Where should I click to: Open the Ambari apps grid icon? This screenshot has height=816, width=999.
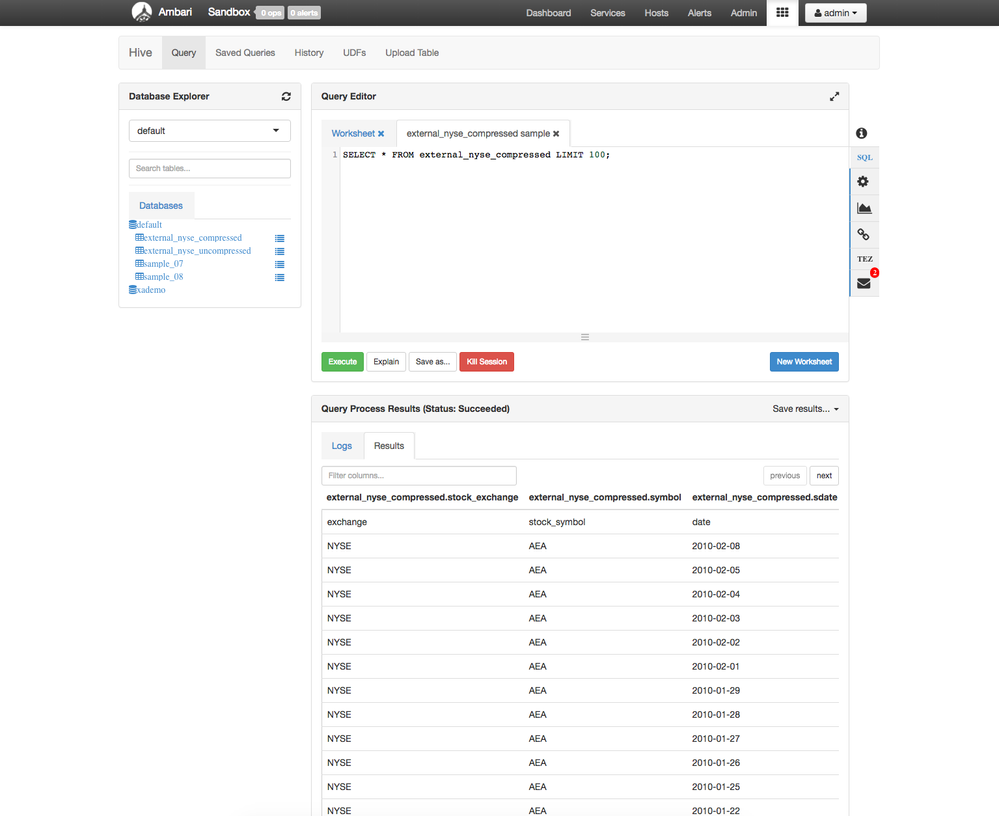coord(782,12)
